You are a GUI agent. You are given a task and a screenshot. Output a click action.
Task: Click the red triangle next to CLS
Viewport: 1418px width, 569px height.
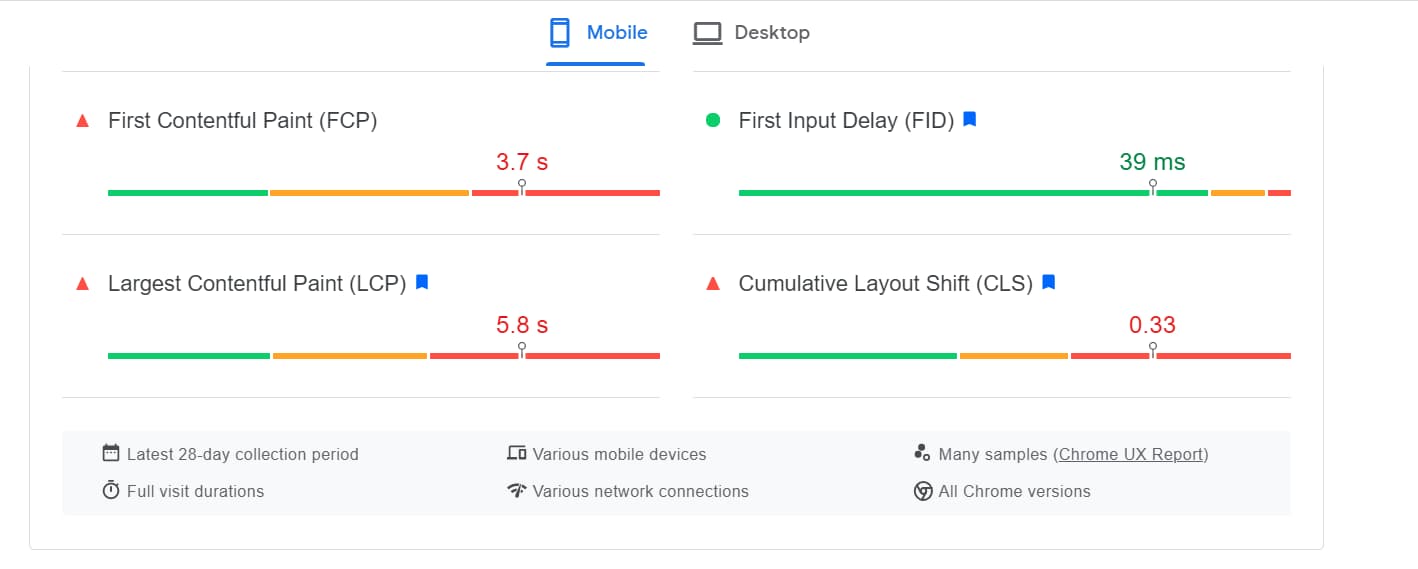[x=713, y=284]
